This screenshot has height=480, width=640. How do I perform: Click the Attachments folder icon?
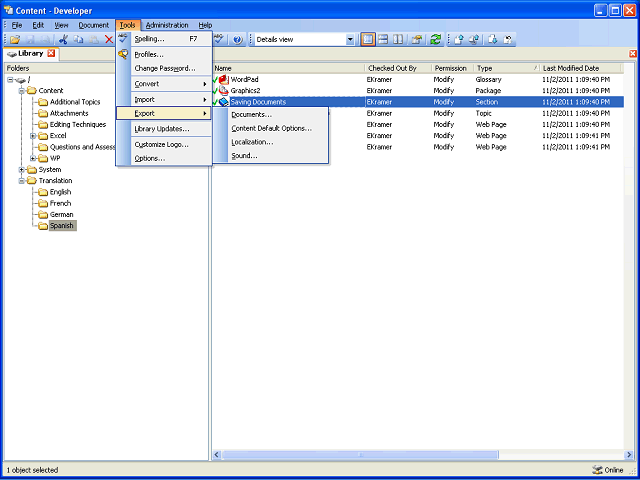(x=43, y=113)
